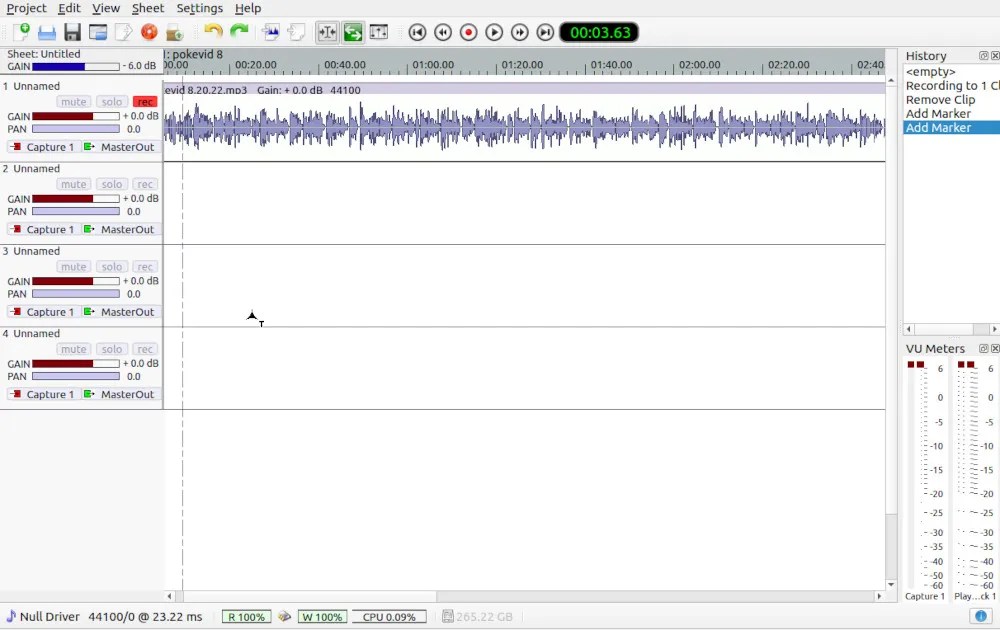Disarm recording on track 1

point(144,101)
